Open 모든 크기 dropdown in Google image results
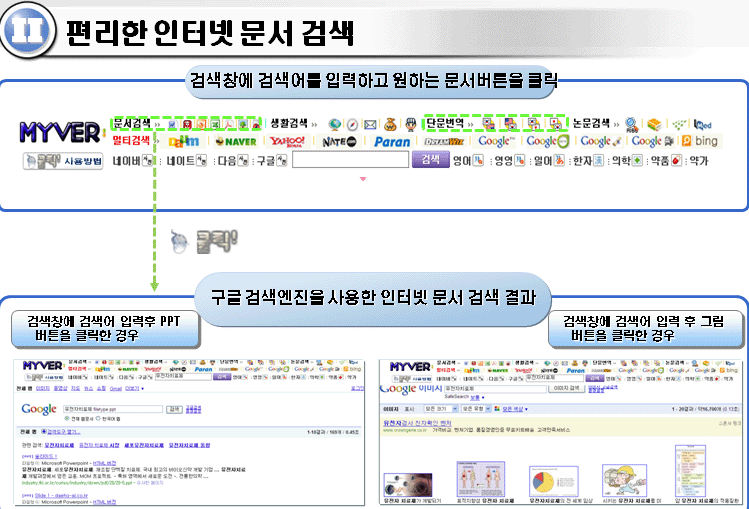 click(441, 409)
